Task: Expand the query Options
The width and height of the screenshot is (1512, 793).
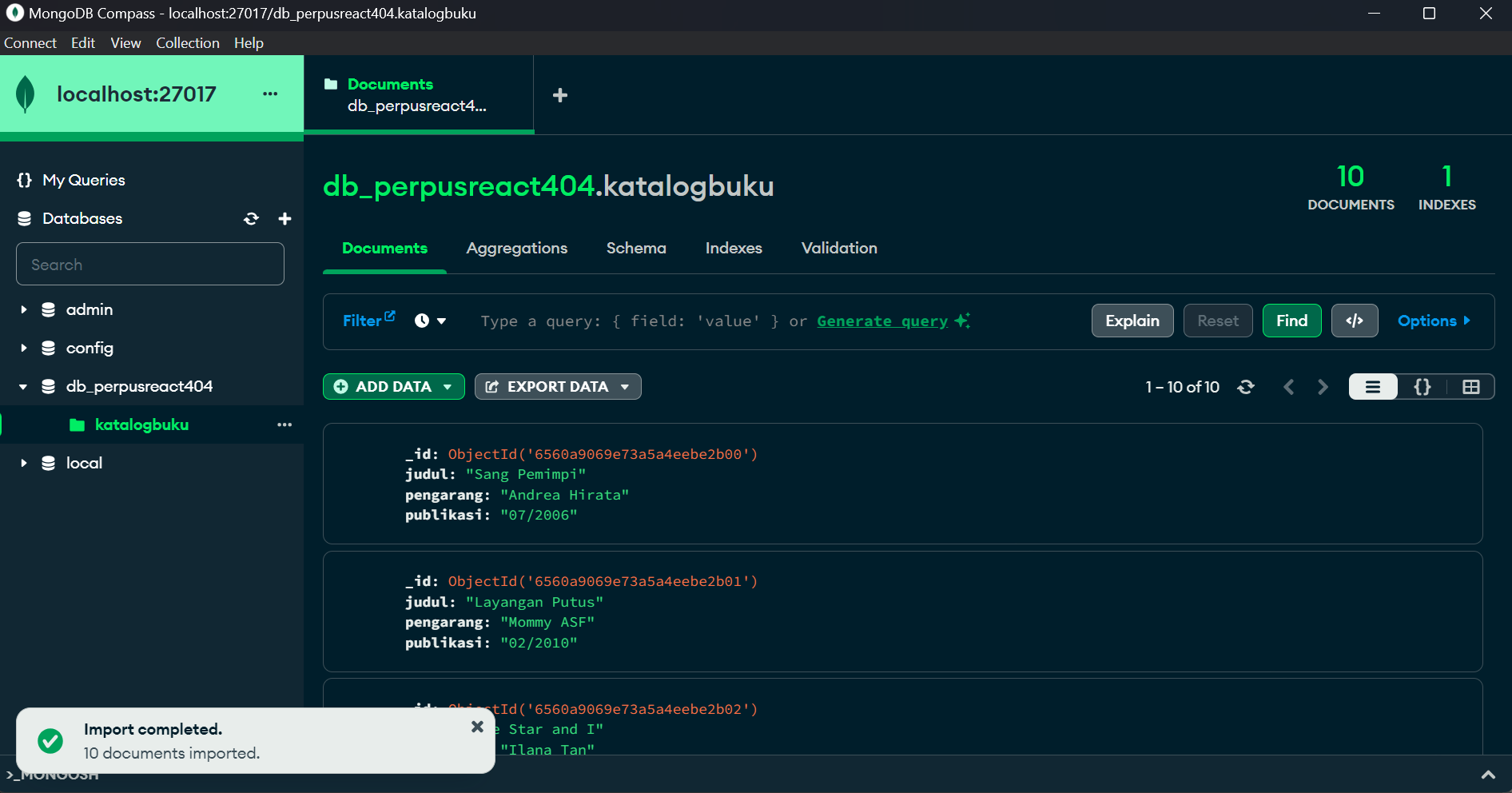Action: click(1434, 321)
